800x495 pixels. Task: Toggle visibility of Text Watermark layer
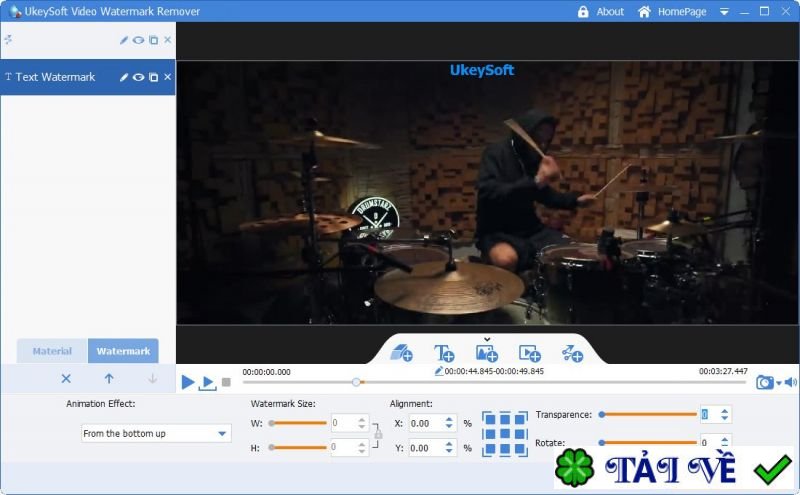click(139, 77)
